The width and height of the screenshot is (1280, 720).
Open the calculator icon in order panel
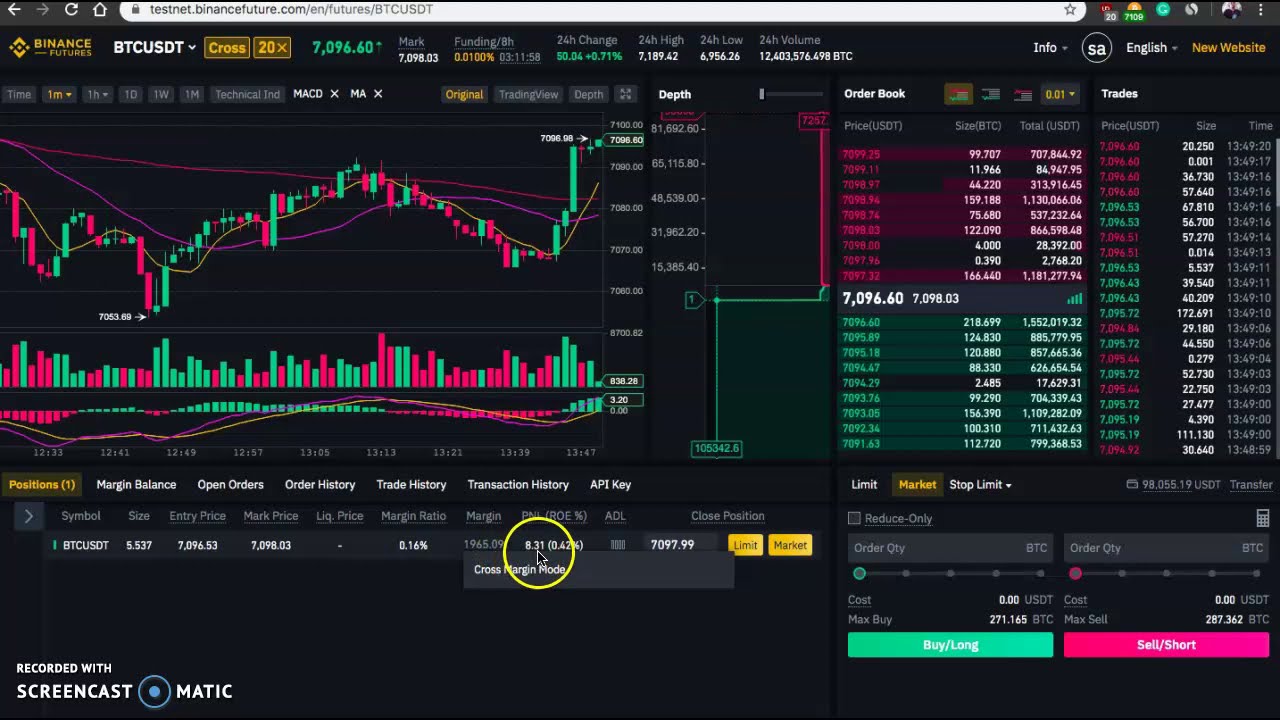pos(1262,518)
